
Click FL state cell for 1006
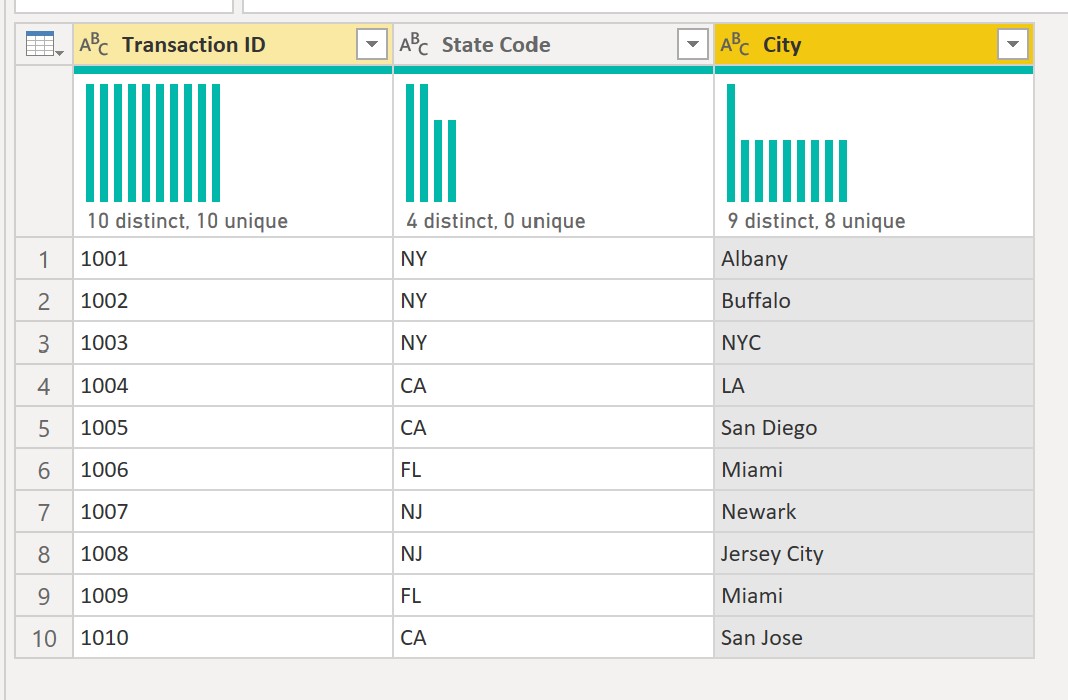click(553, 470)
